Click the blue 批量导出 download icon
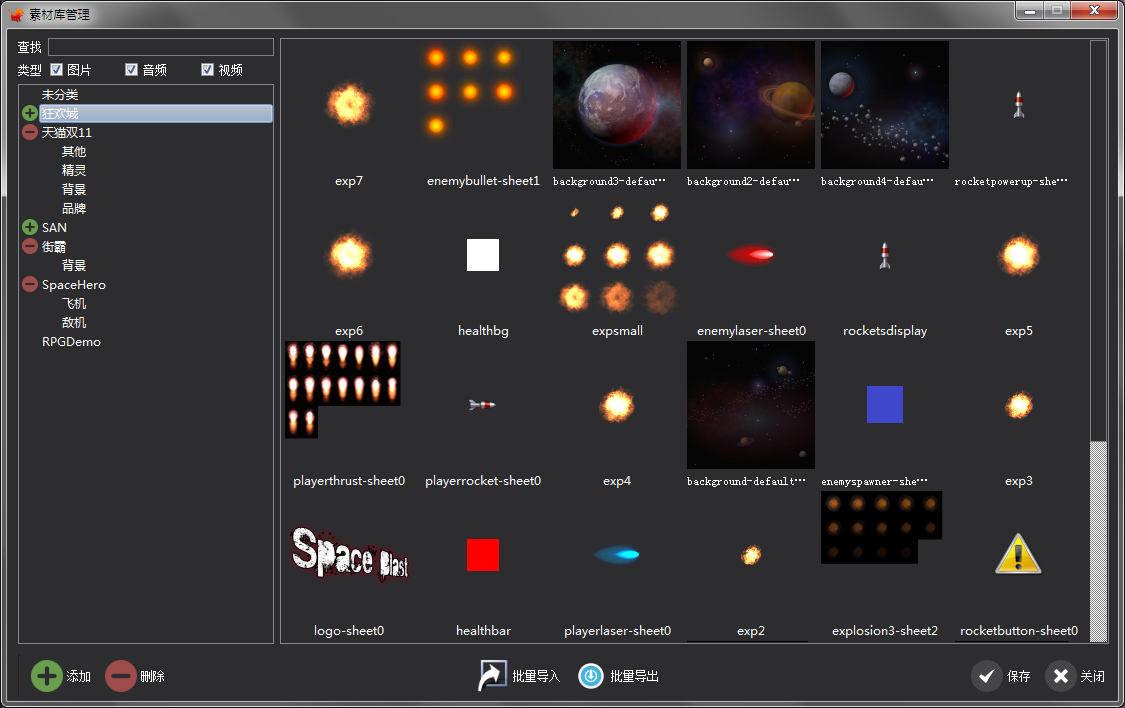 (591, 676)
